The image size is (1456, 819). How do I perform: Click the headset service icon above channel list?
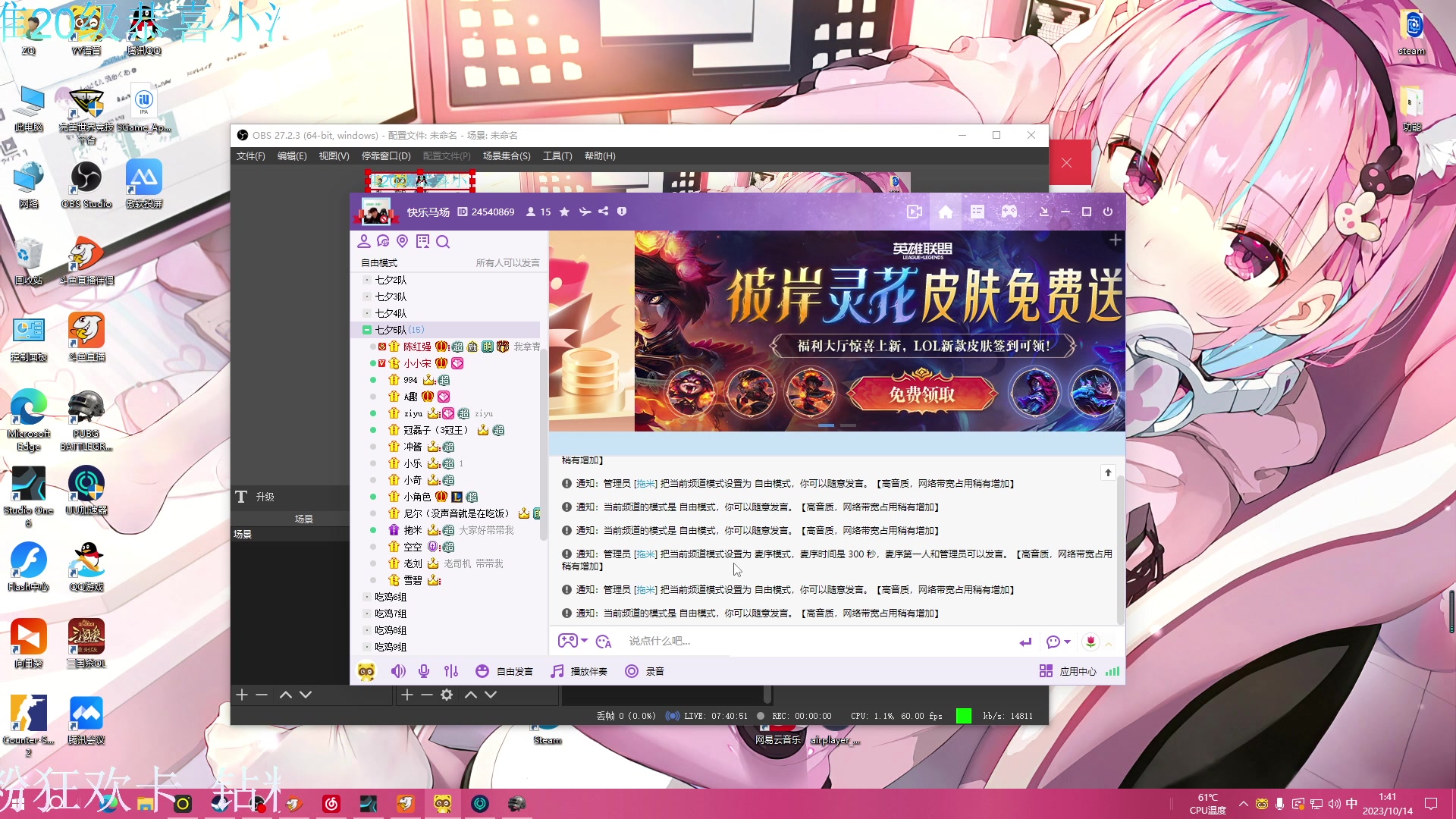coord(383,241)
